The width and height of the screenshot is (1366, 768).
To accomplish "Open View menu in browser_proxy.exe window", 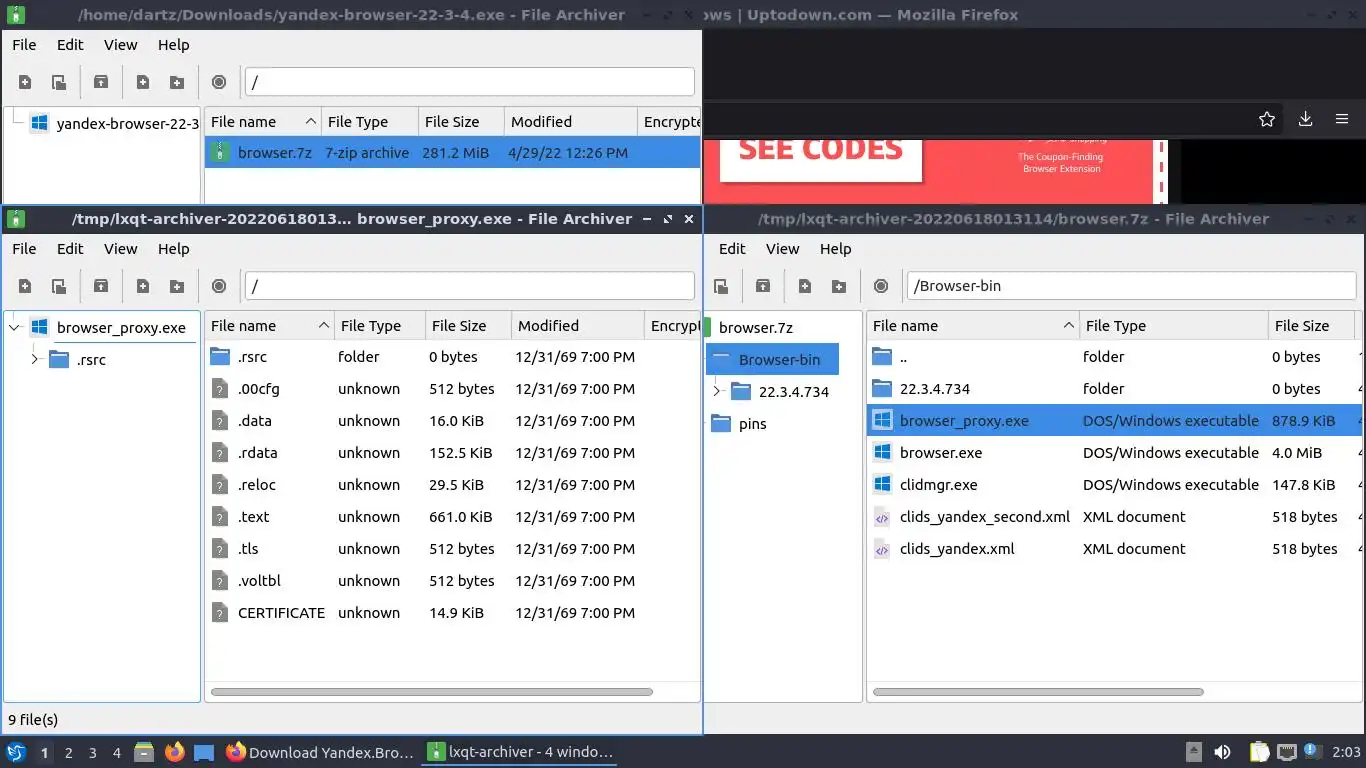I will click(120, 249).
